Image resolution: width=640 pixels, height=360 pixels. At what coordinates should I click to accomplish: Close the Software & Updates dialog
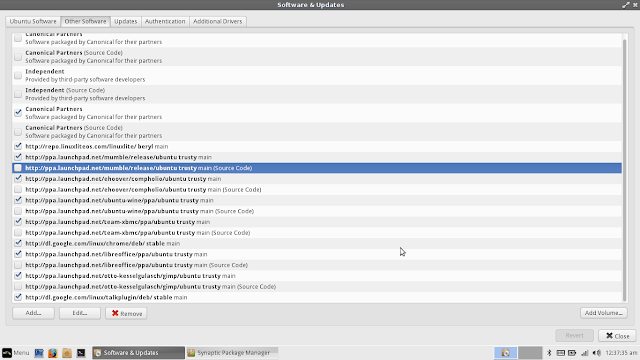[x=617, y=336]
